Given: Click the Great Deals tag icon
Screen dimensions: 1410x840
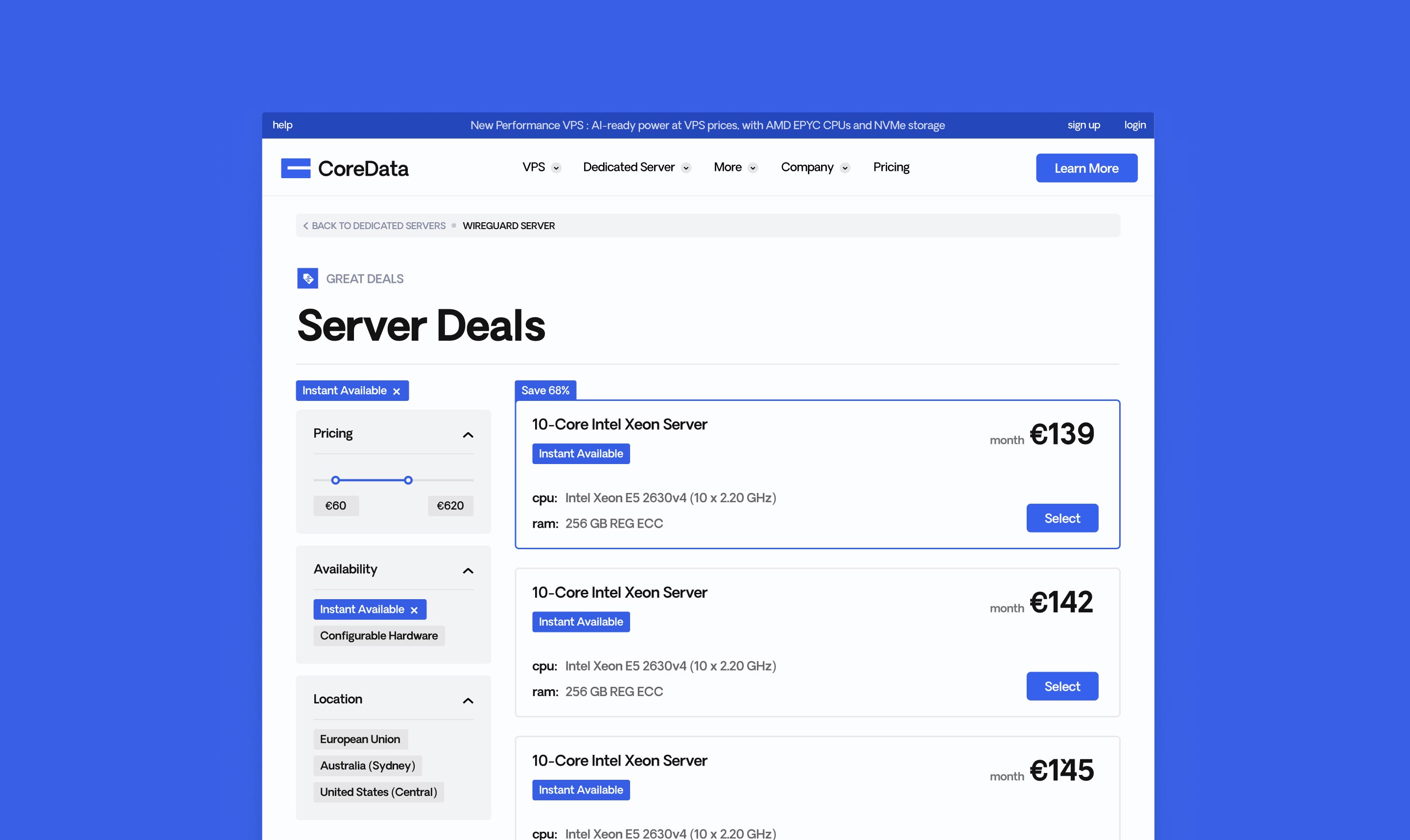Looking at the screenshot, I should [x=307, y=279].
